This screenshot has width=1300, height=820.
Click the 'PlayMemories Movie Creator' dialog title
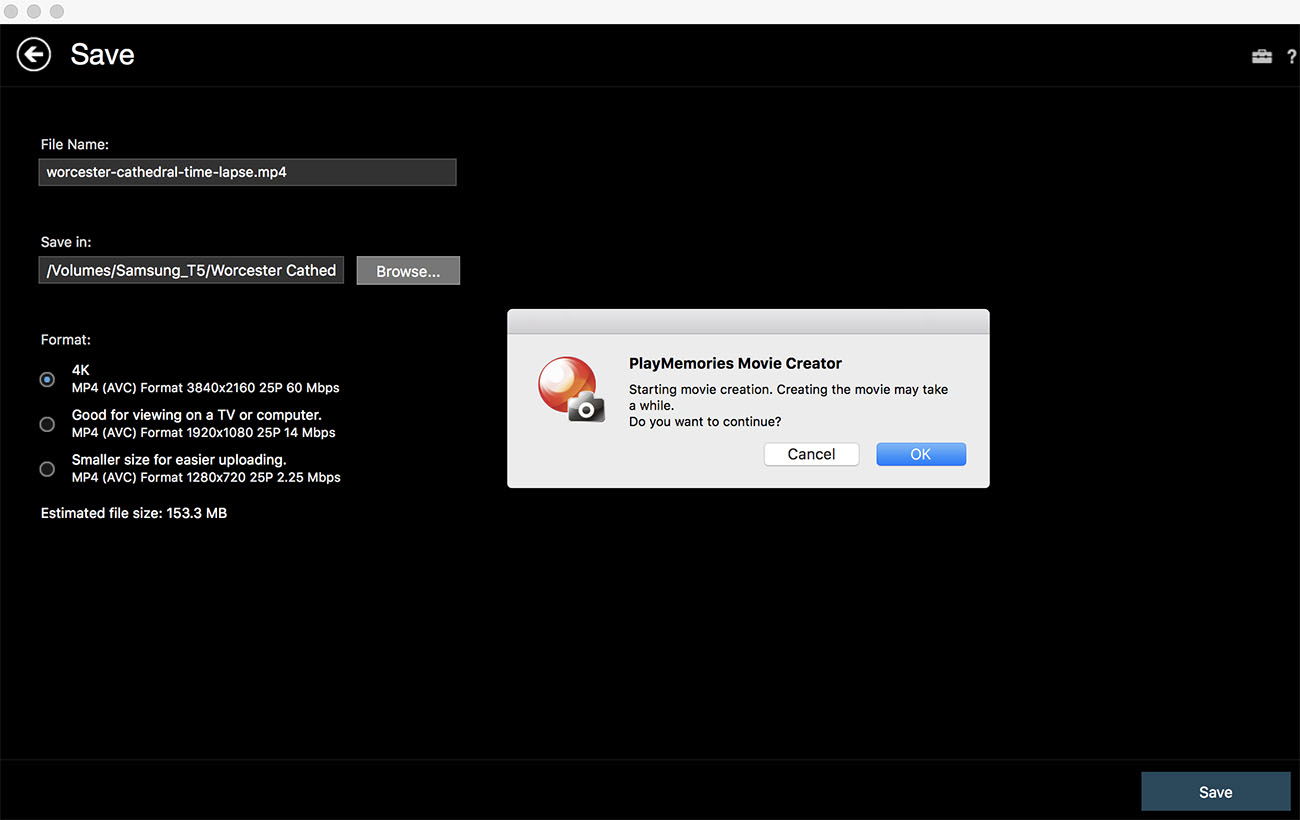[x=735, y=363]
